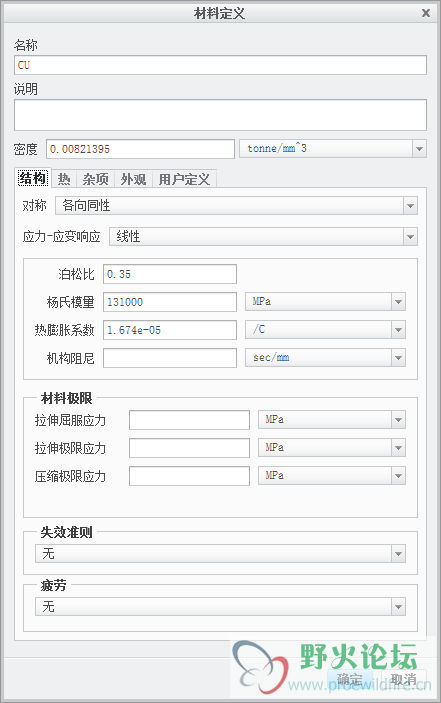Close the 材料定义 dialog
The image size is (441, 703).
(426, 13)
